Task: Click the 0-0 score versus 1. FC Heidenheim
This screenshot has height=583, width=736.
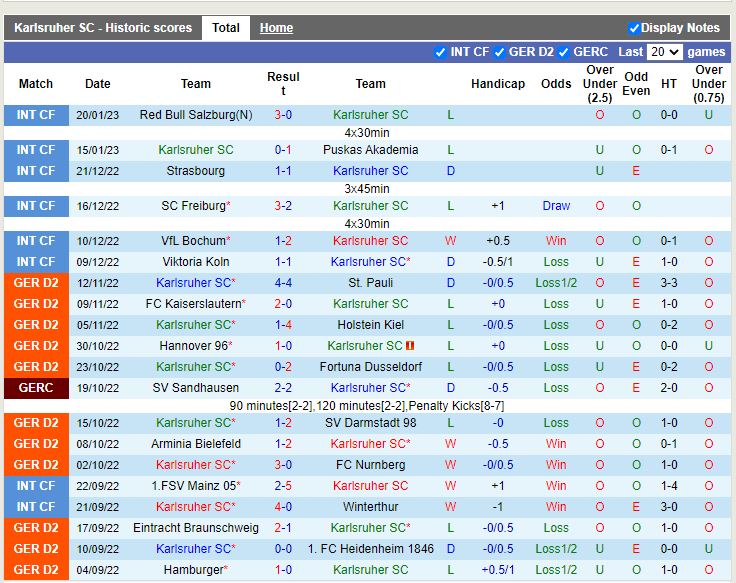Action: 283,549
